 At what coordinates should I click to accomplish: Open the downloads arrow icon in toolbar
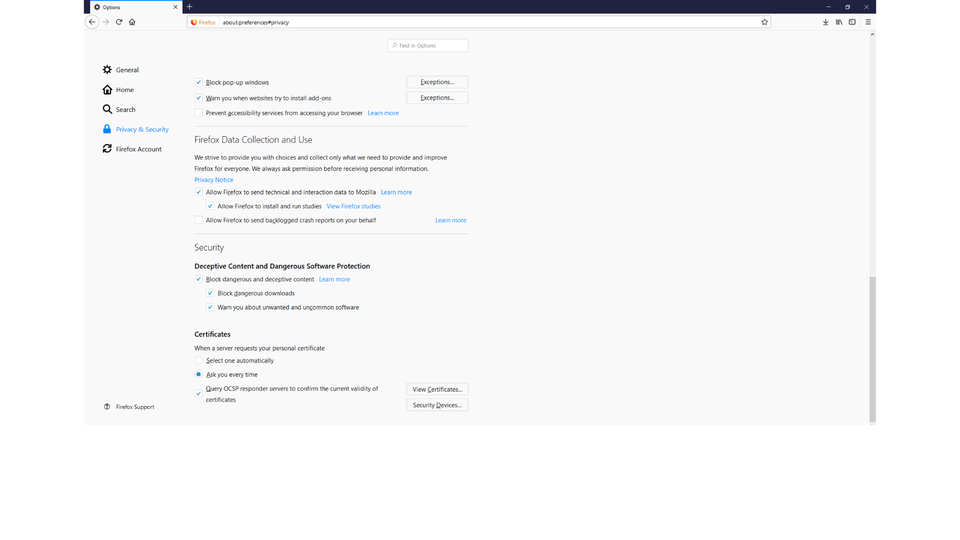pos(825,22)
